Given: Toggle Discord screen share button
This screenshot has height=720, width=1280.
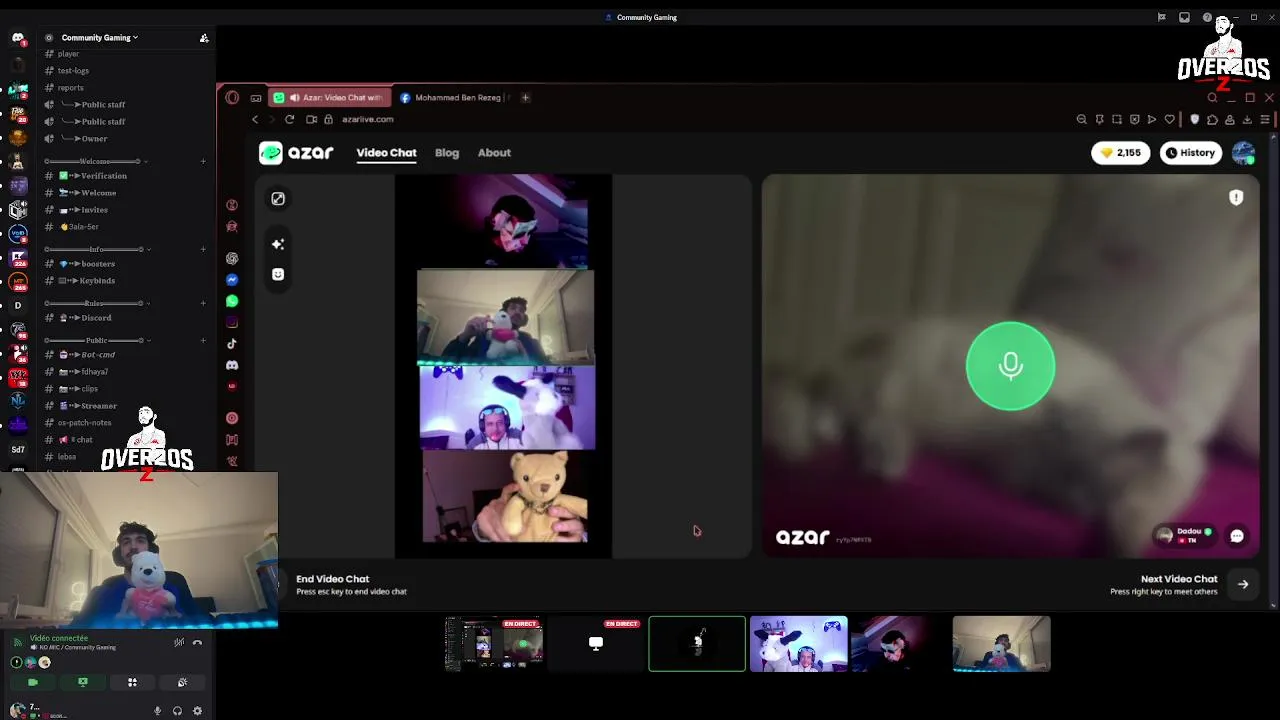Looking at the screenshot, I should 83,682.
